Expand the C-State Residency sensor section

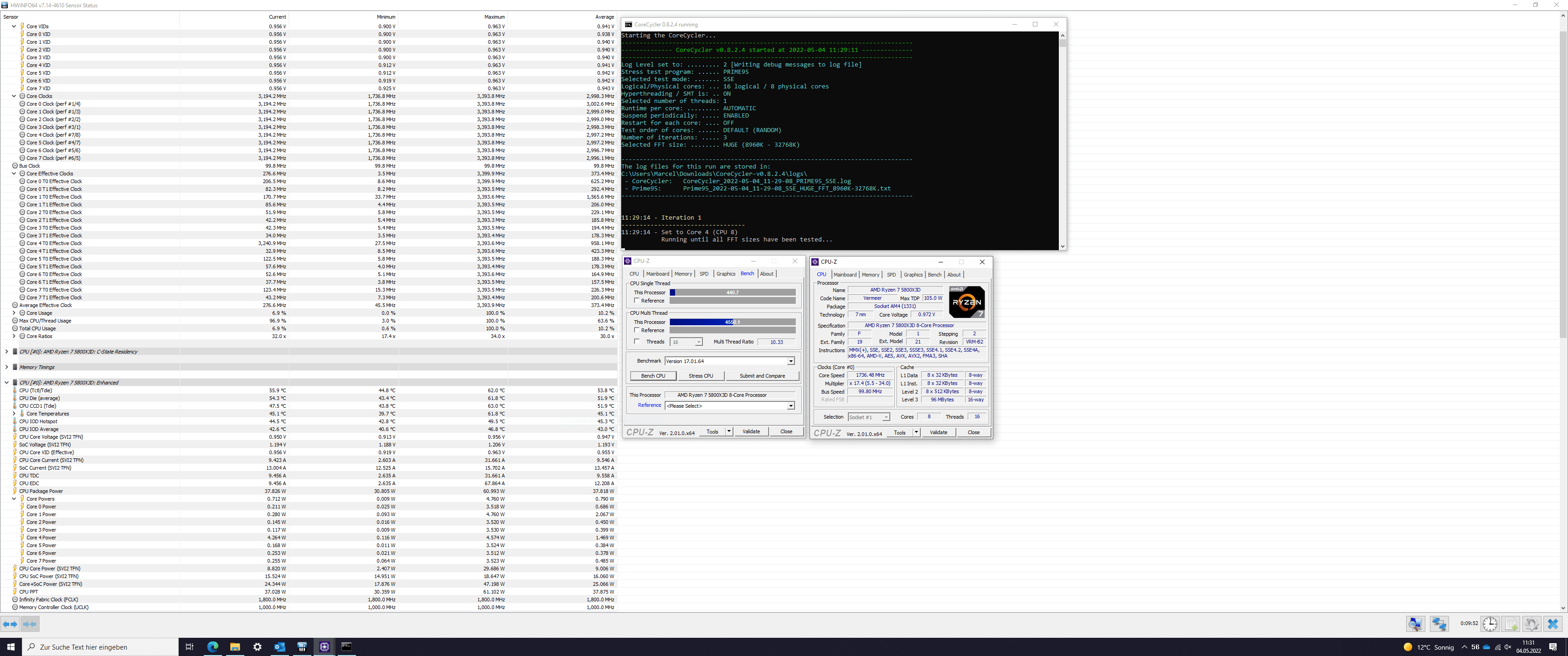point(7,352)
